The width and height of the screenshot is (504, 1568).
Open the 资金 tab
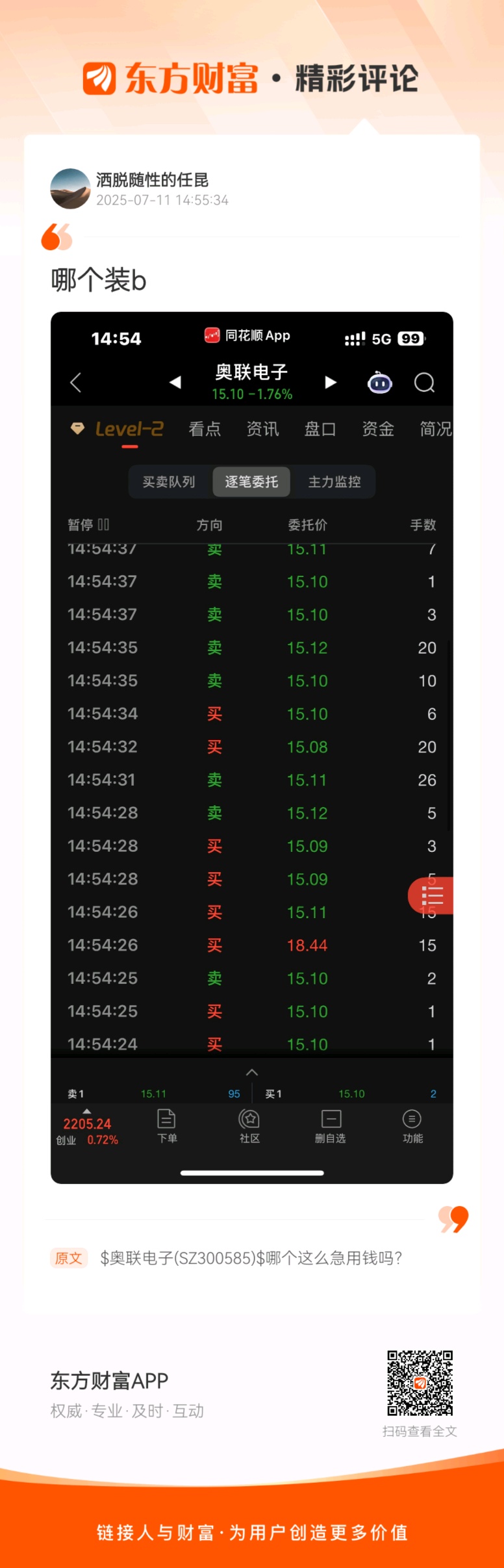coord(378,429)
